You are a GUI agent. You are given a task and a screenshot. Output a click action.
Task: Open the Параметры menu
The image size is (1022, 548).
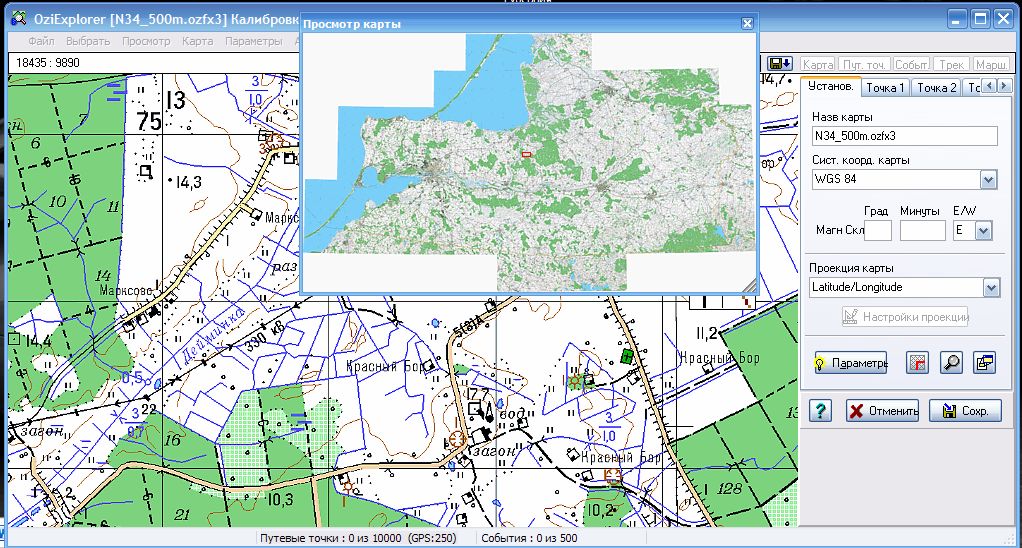254,41
